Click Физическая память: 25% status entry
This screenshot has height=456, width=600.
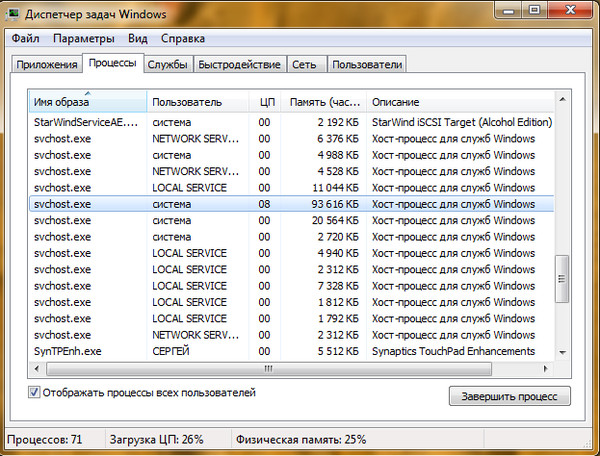[x=301, y=440]
